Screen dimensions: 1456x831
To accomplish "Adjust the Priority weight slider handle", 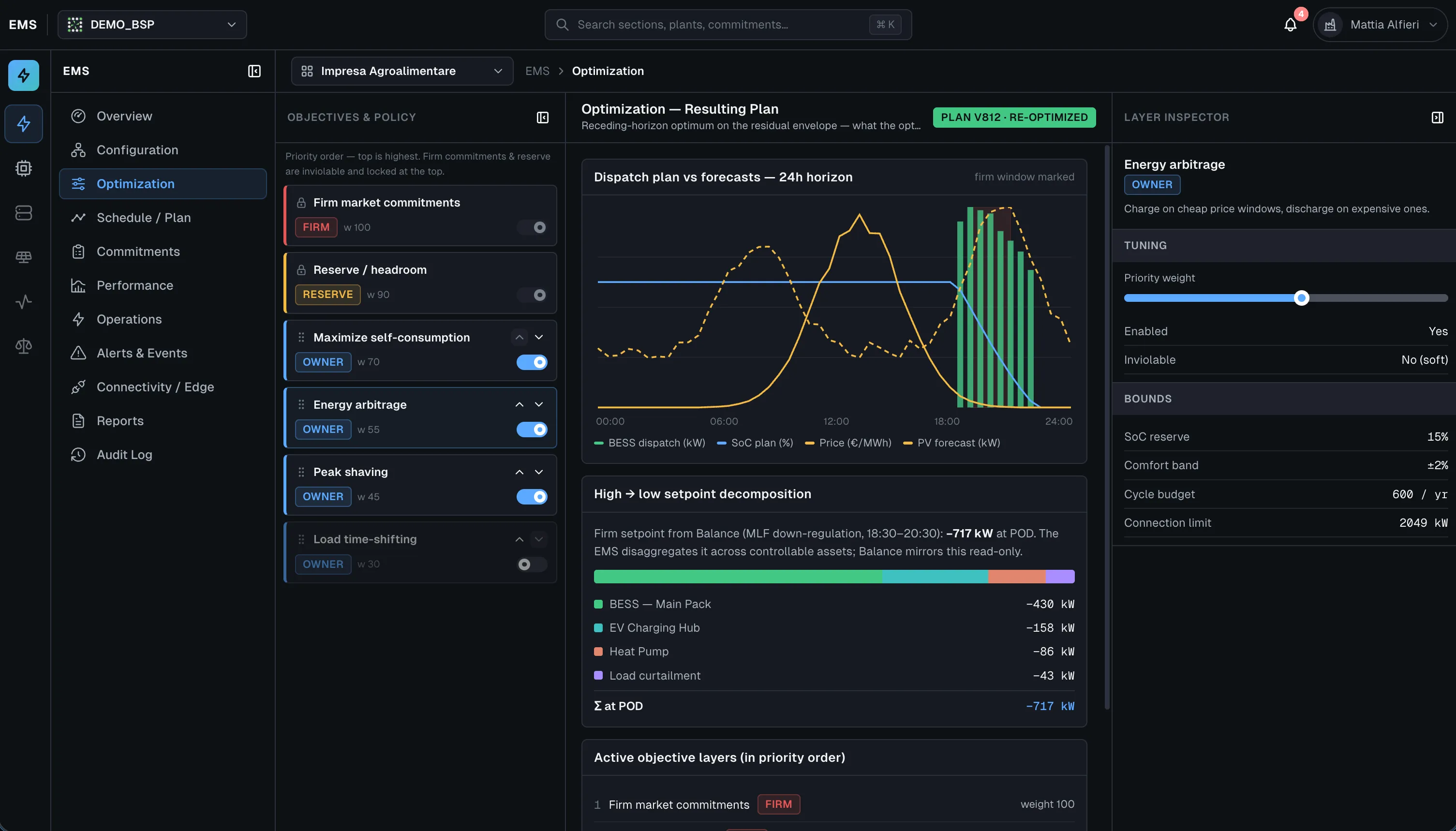I will (x=1301, y=298).
